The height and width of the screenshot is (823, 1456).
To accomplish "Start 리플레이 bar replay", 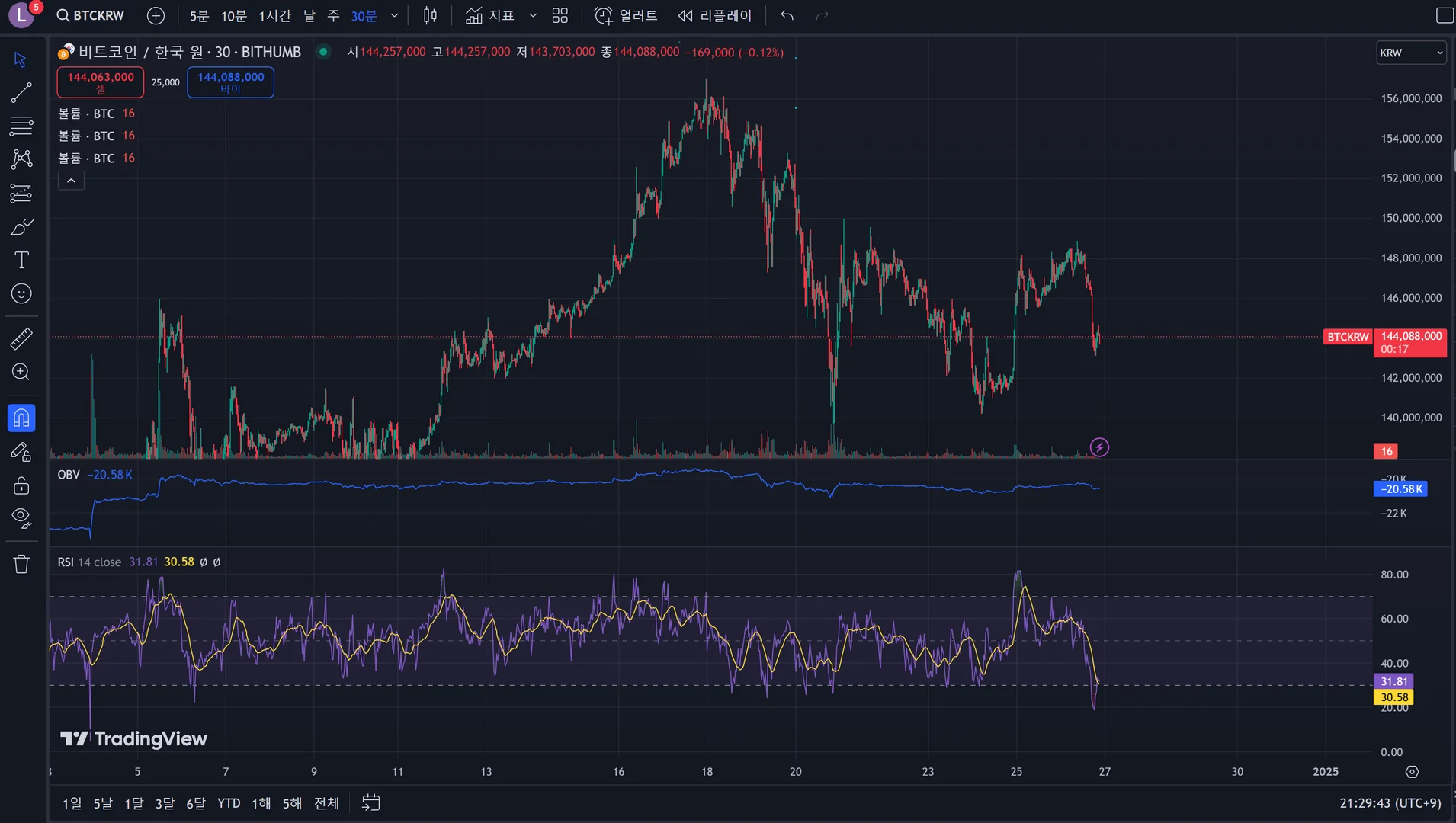I will click(715, 15).
